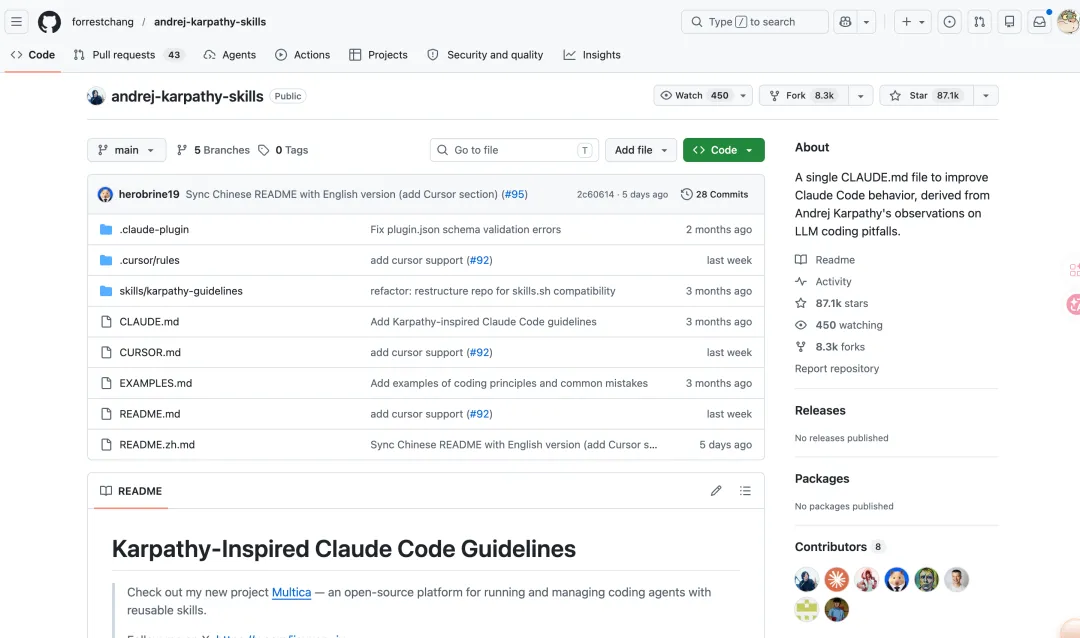
Task: Open the notifications inbox icon
Action: (x=1039, y=22)
